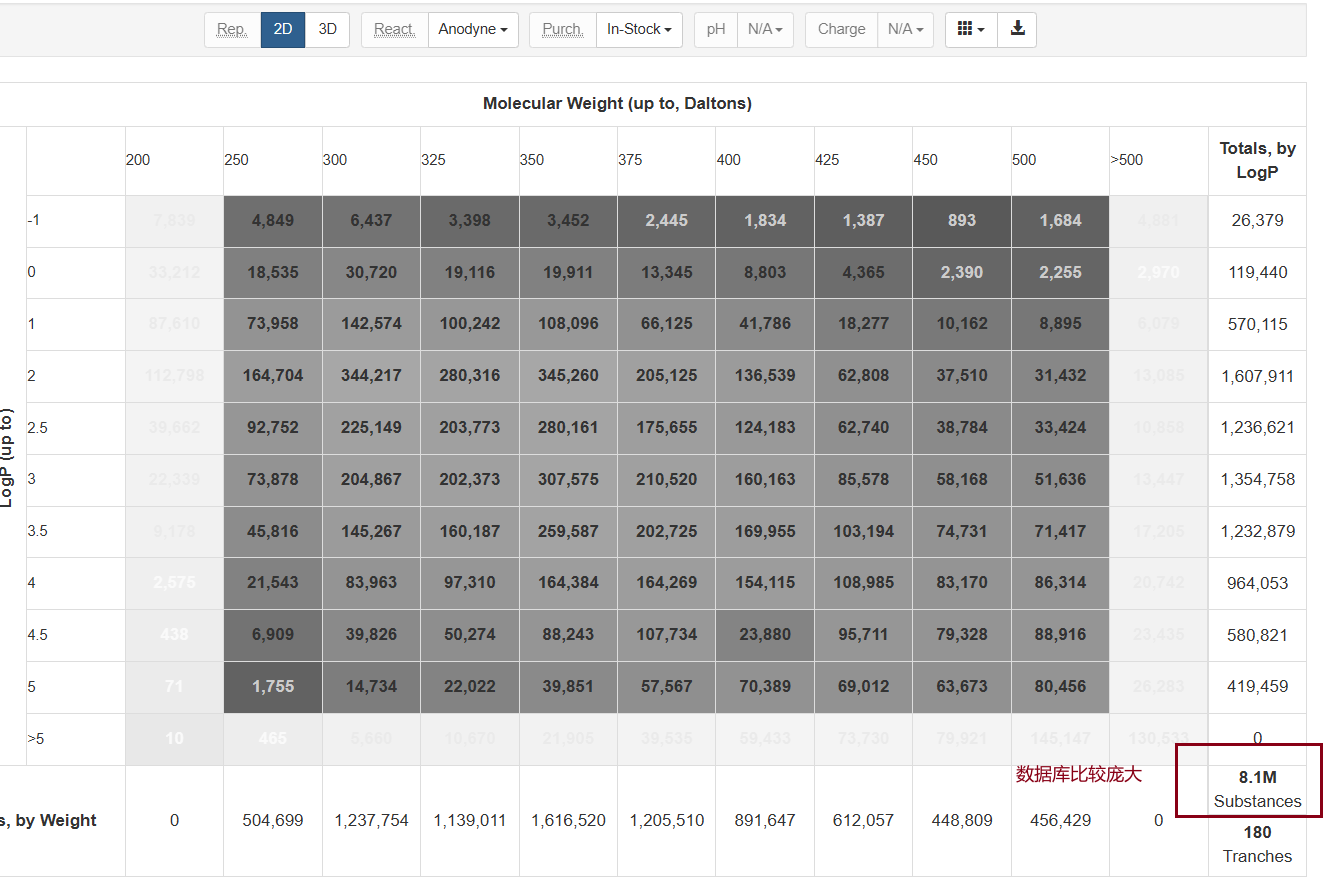Click the cell showing 70,389

point(765,687)
